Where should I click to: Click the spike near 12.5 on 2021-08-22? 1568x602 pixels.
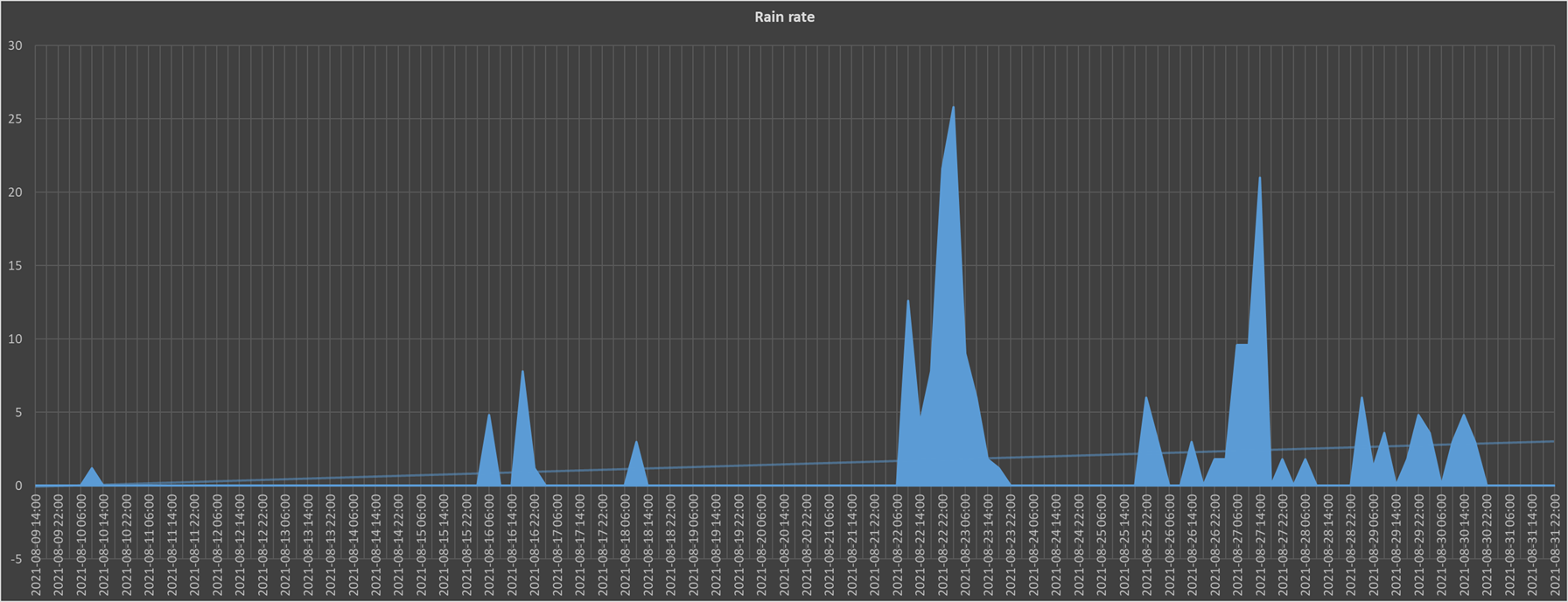click(x=907, y=304)
